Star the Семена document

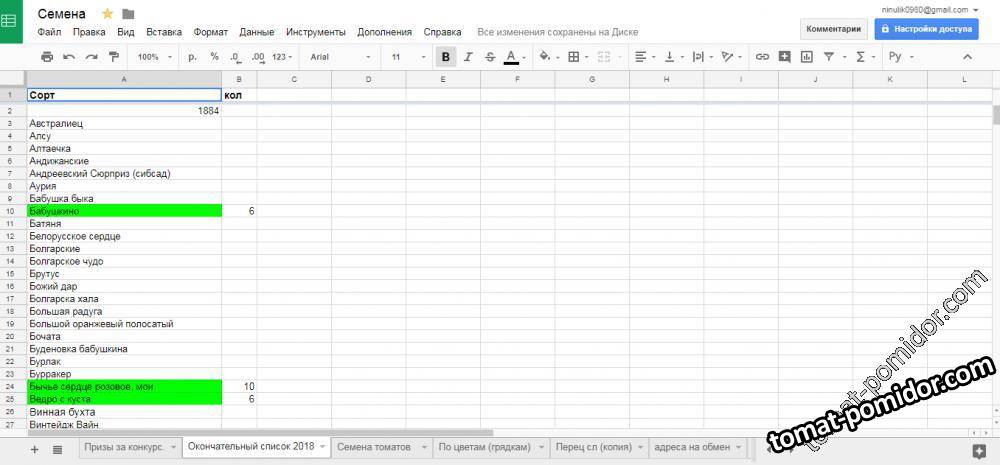click(x=107, y=14)
